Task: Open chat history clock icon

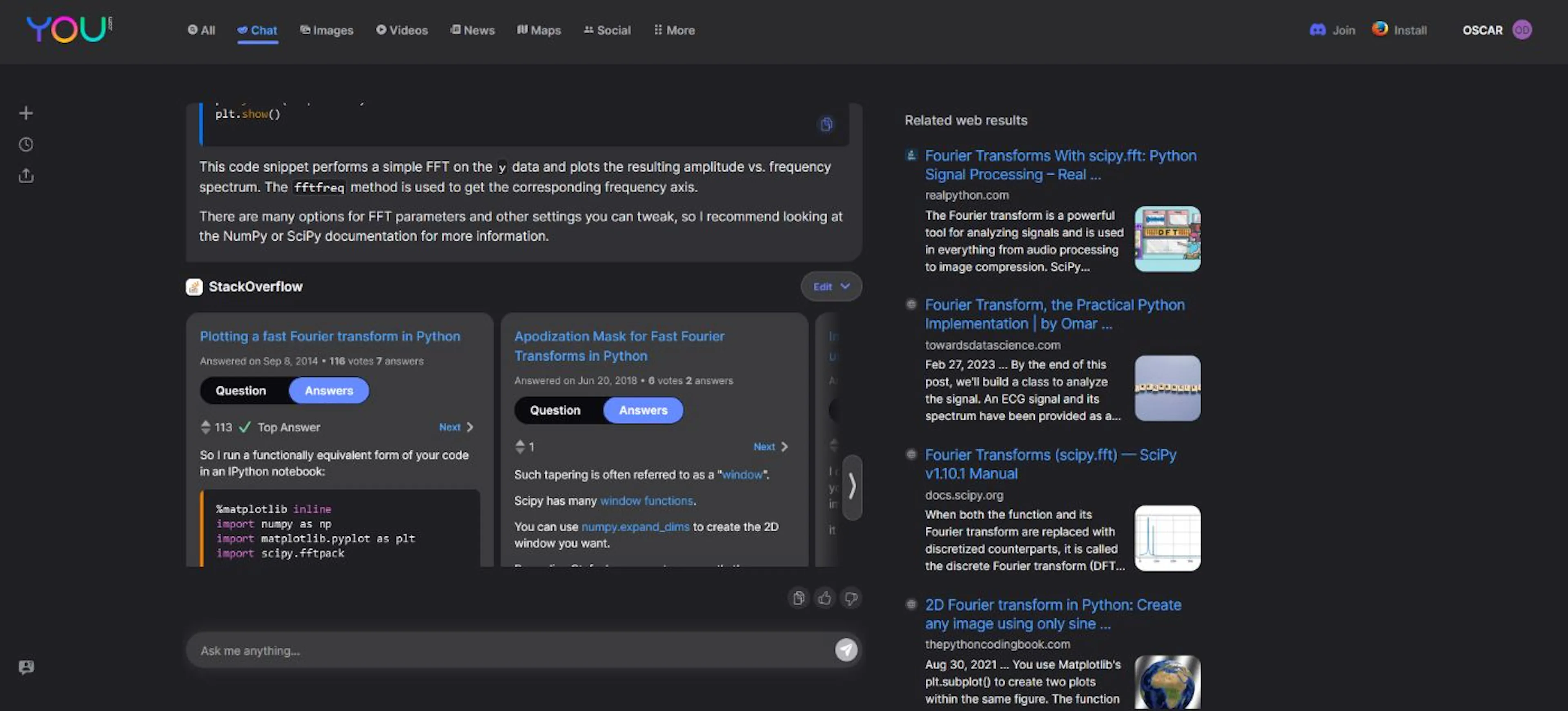Action: coord(26,144)
